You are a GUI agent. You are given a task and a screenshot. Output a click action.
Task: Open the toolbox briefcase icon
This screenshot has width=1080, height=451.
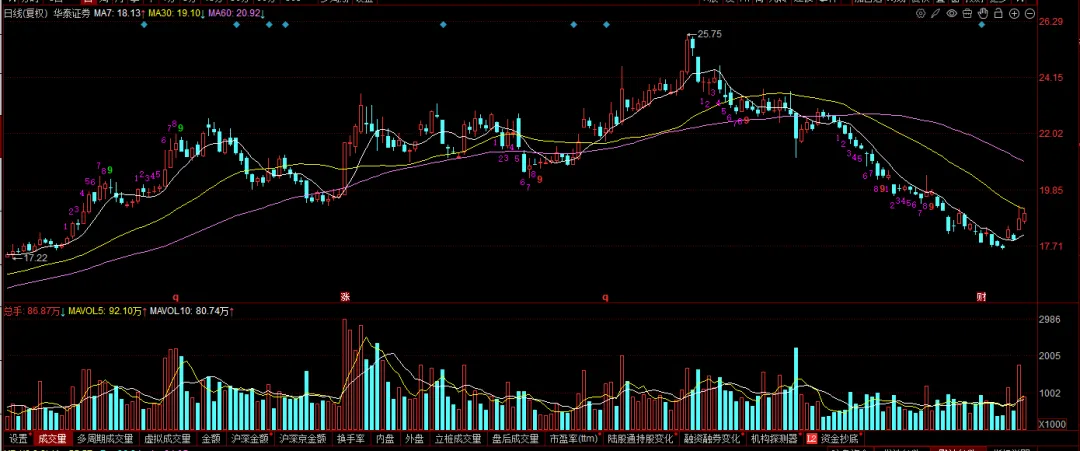(x=968, y=13)
